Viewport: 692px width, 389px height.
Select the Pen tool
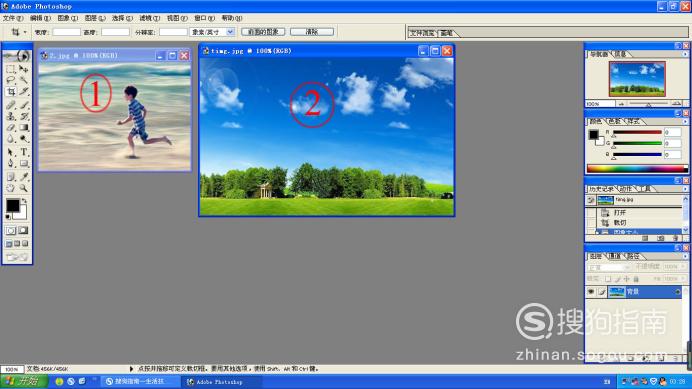[x=11, y=163]
